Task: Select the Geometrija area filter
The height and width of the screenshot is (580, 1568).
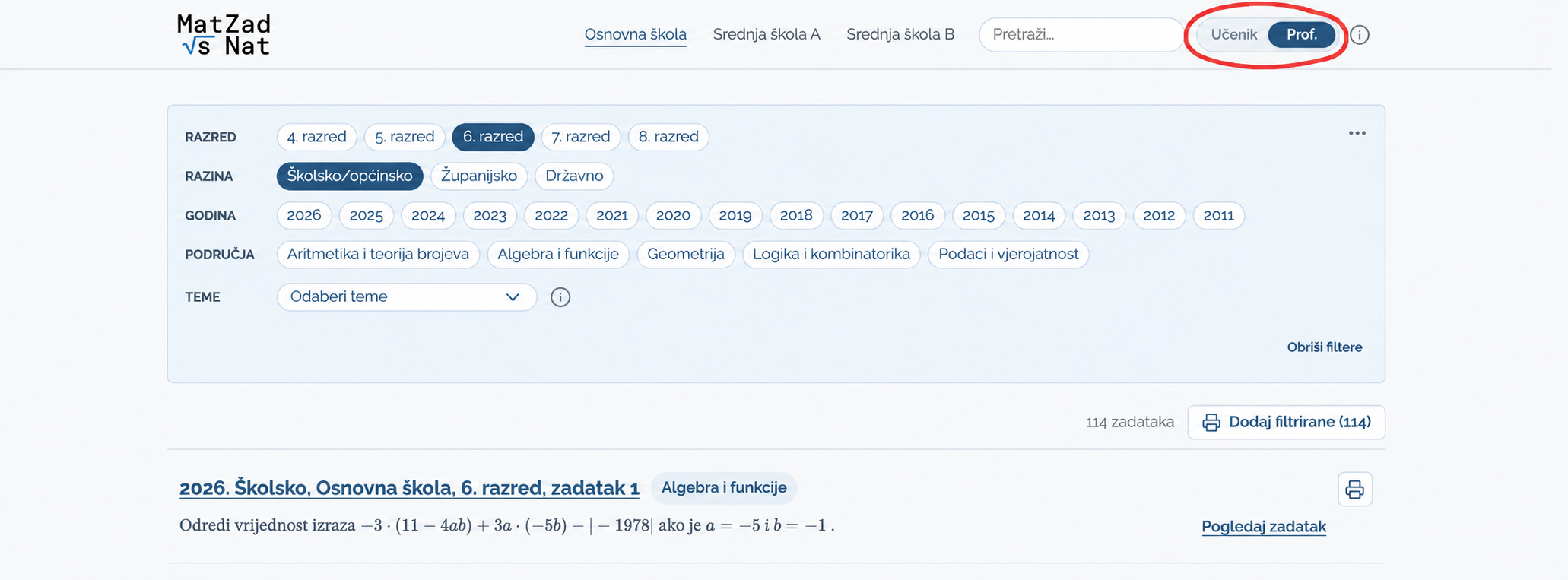Action: (686, 255)
